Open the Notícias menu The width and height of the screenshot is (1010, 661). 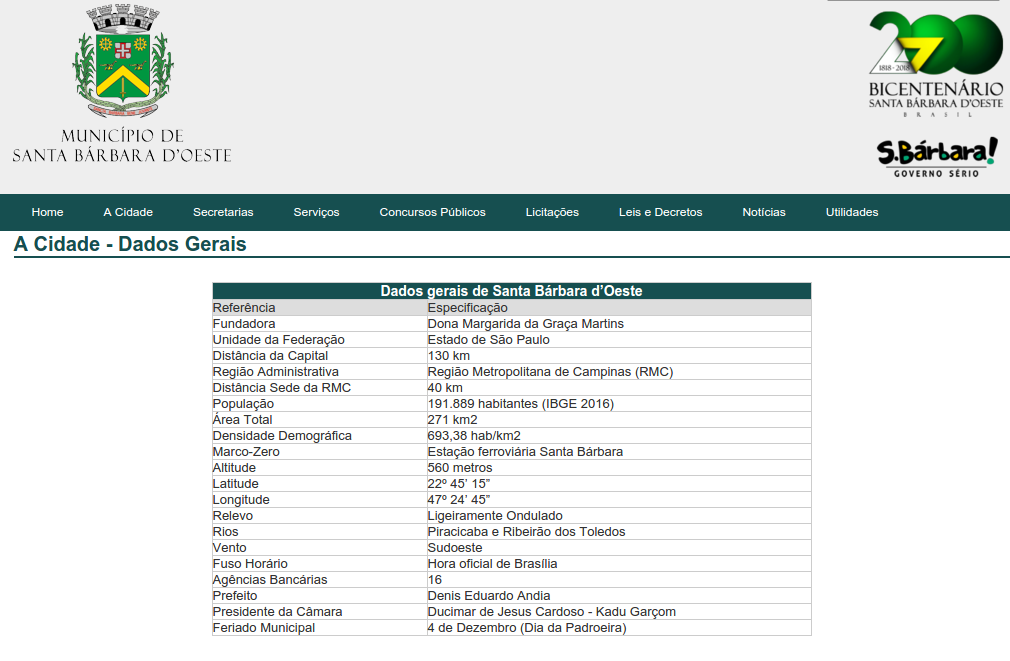point(764,212)
